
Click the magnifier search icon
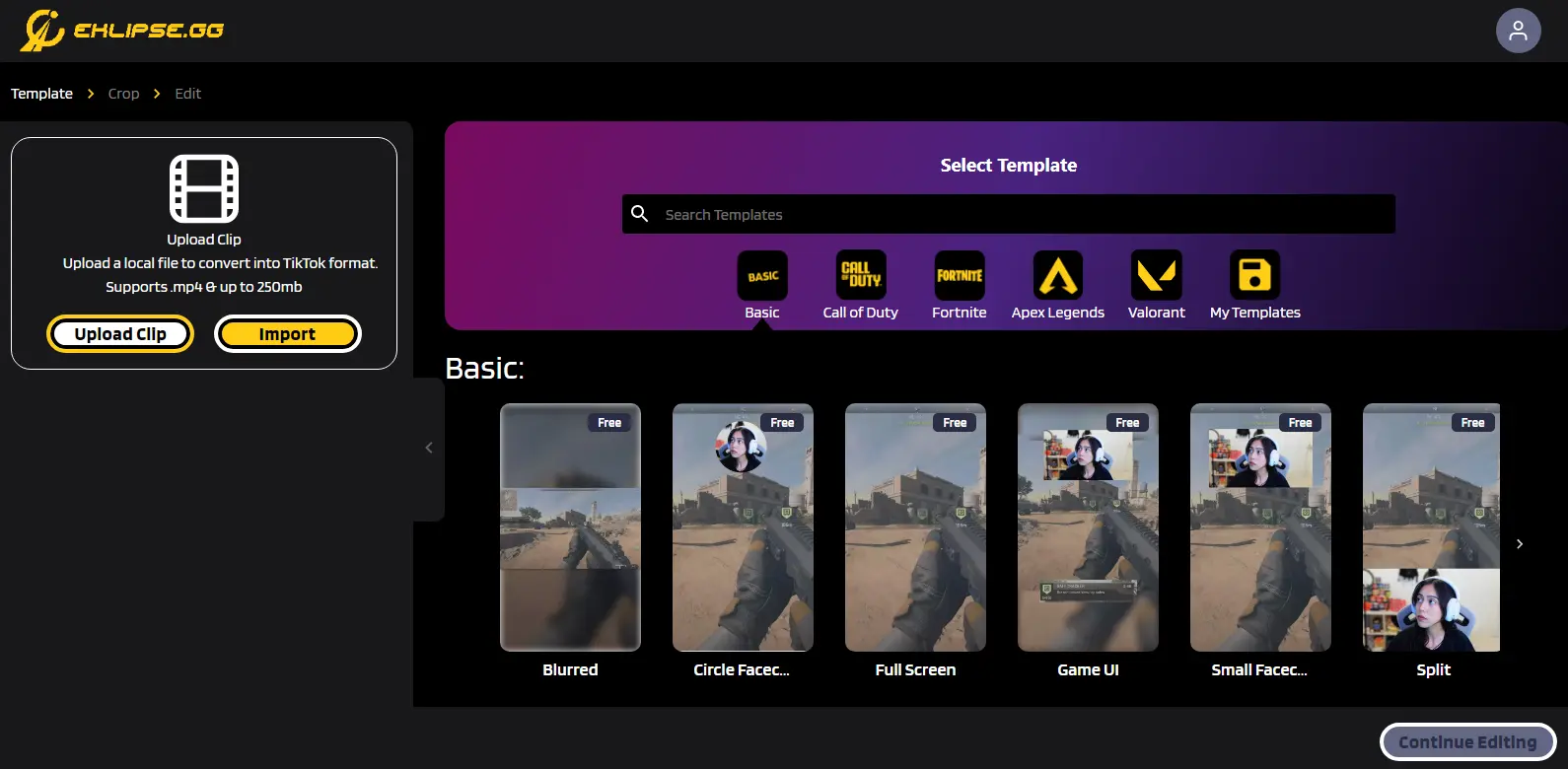(x=640, y=214)
